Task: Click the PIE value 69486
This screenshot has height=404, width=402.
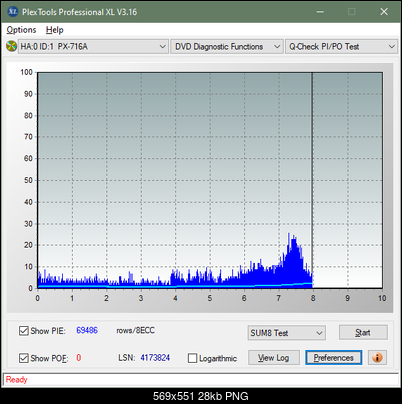Action: click(x=87, y=330)
